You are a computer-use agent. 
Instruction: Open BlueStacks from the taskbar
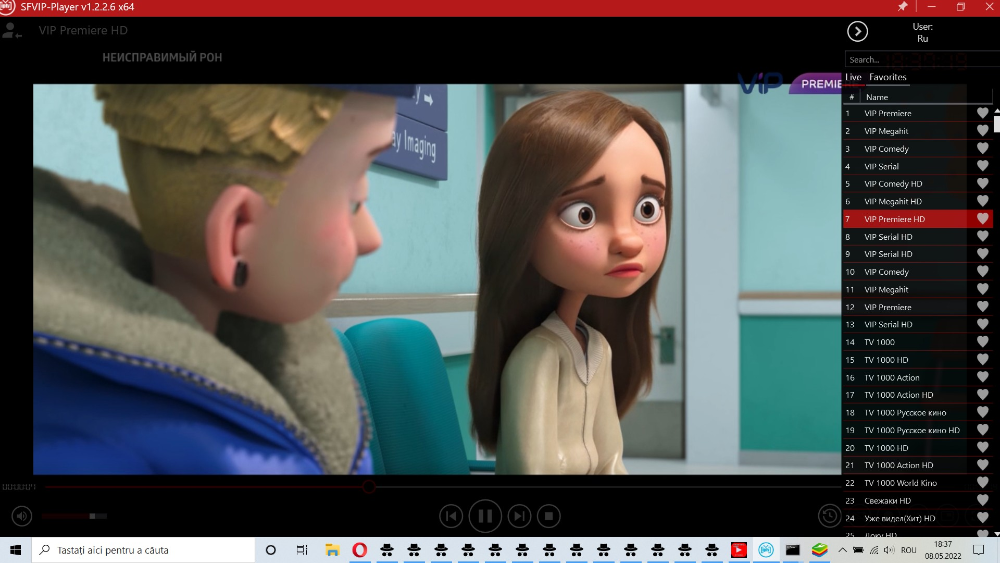(x=820, y=550)
